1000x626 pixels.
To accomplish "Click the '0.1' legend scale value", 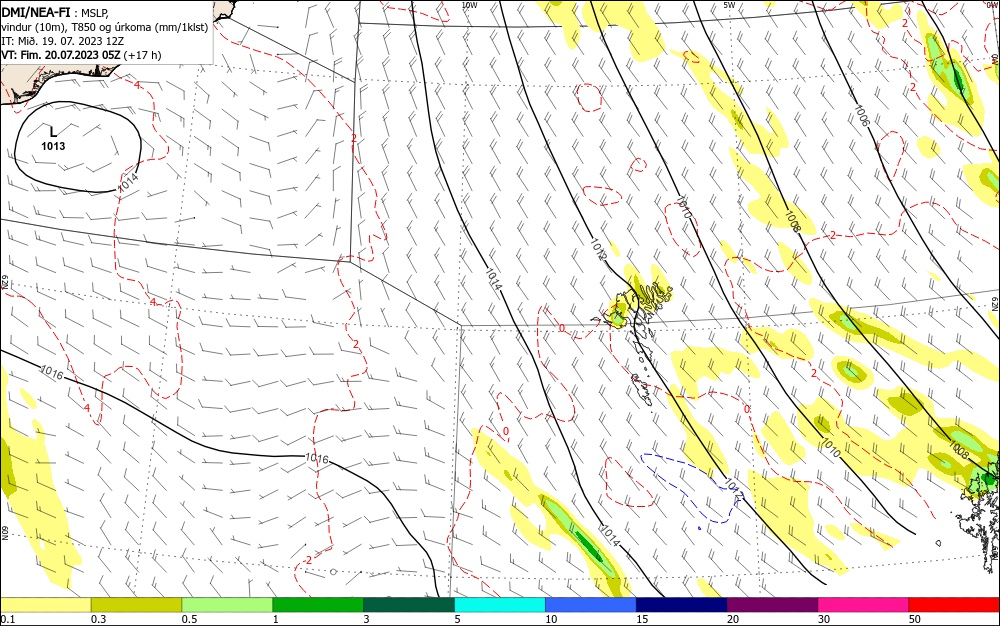I will tap(8, 619).
